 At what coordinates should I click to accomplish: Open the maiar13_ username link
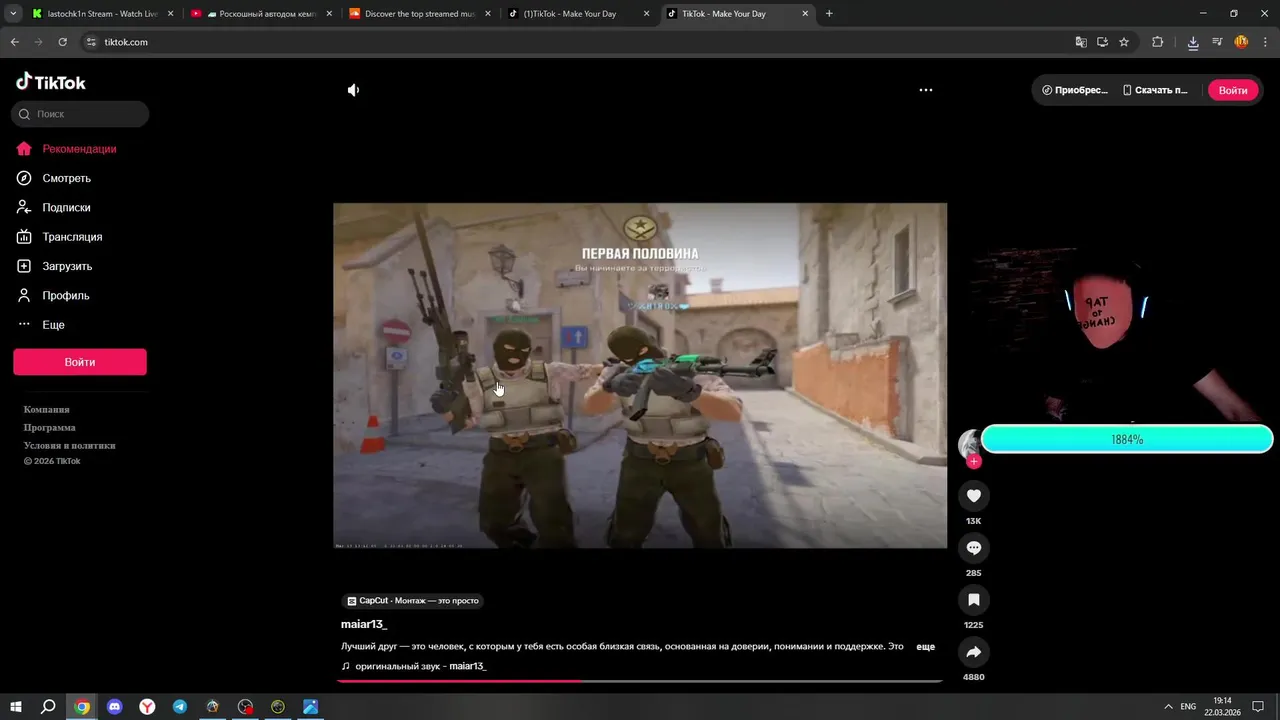click(364, 624)
